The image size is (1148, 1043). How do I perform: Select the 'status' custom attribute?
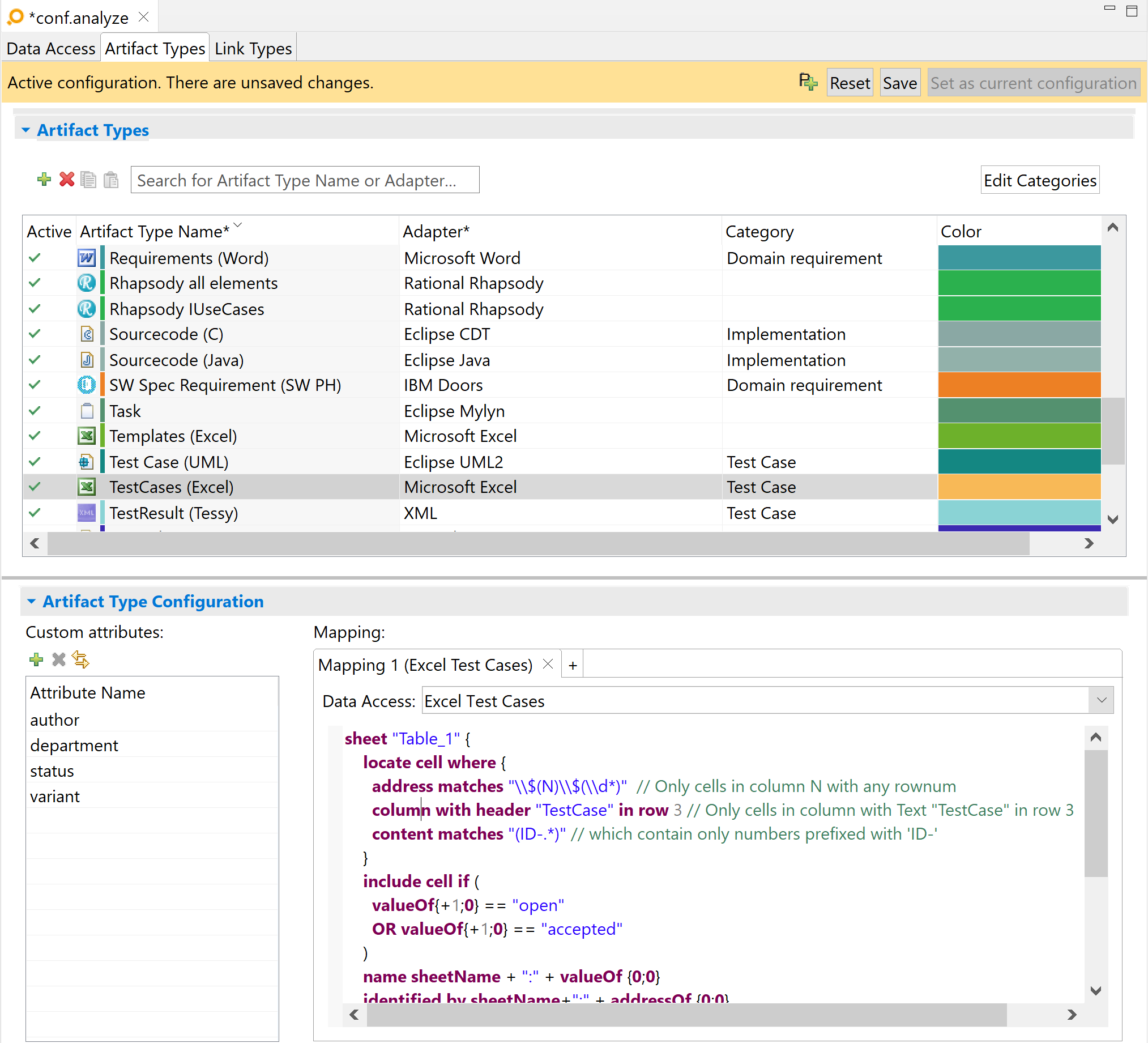click(x=152, y=770)
